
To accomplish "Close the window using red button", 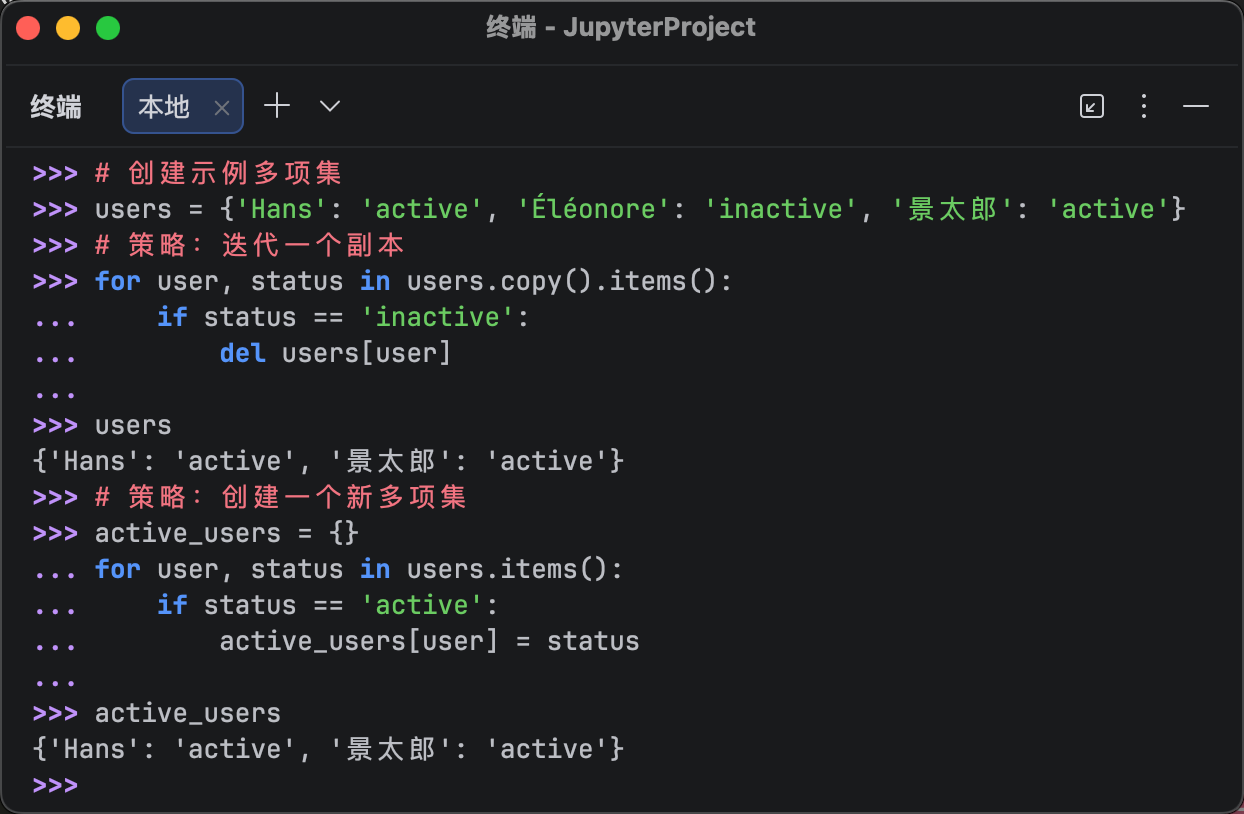I will [x=28, y=28].
